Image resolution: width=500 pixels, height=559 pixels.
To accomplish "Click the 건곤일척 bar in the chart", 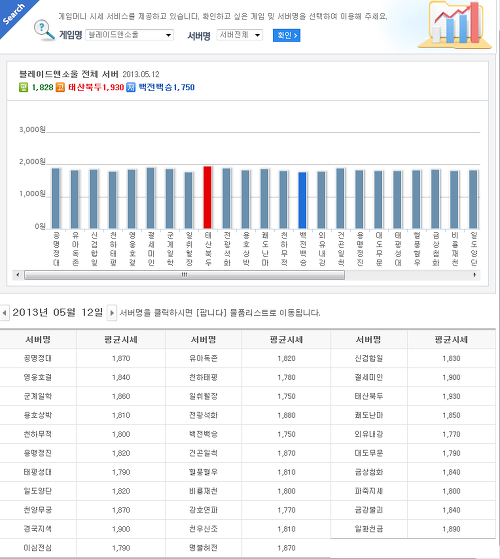I will click(x=340, y=198).
